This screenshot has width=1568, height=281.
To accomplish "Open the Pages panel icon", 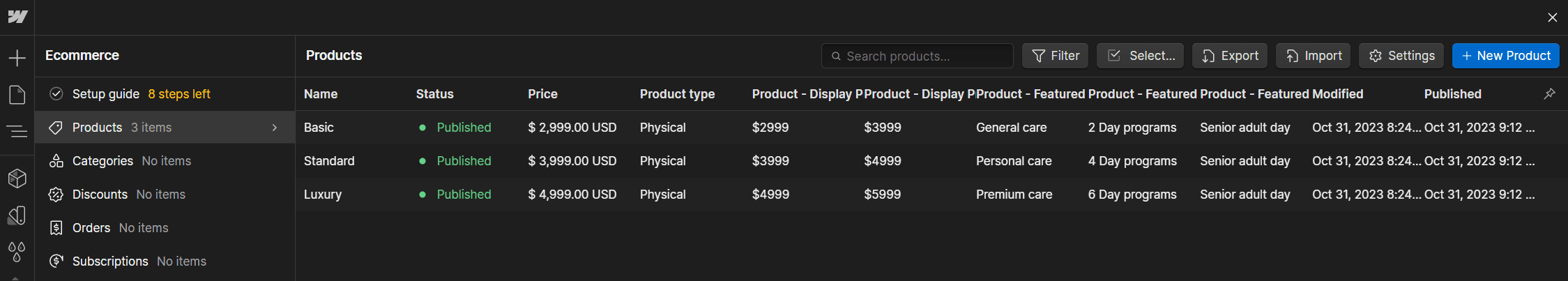I will 17,95.
